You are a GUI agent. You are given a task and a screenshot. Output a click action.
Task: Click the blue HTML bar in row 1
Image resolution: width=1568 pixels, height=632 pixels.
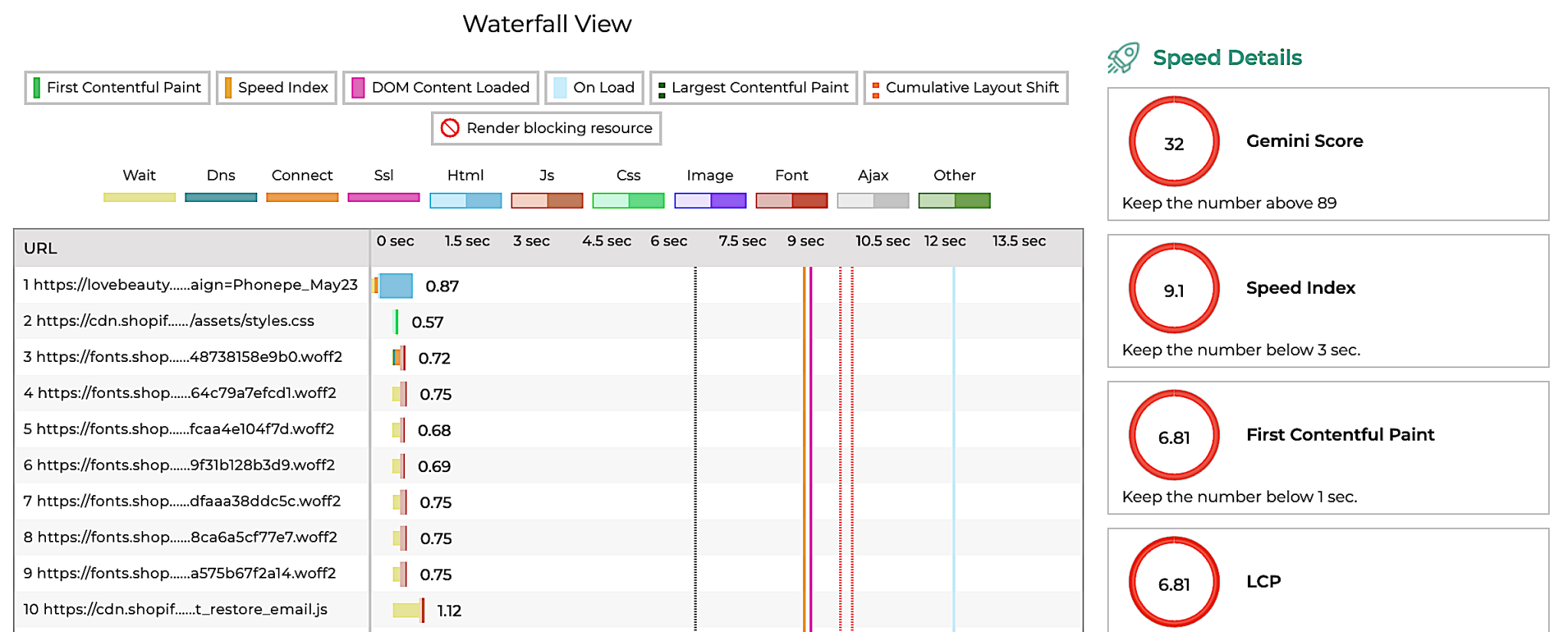click(396, 286)
